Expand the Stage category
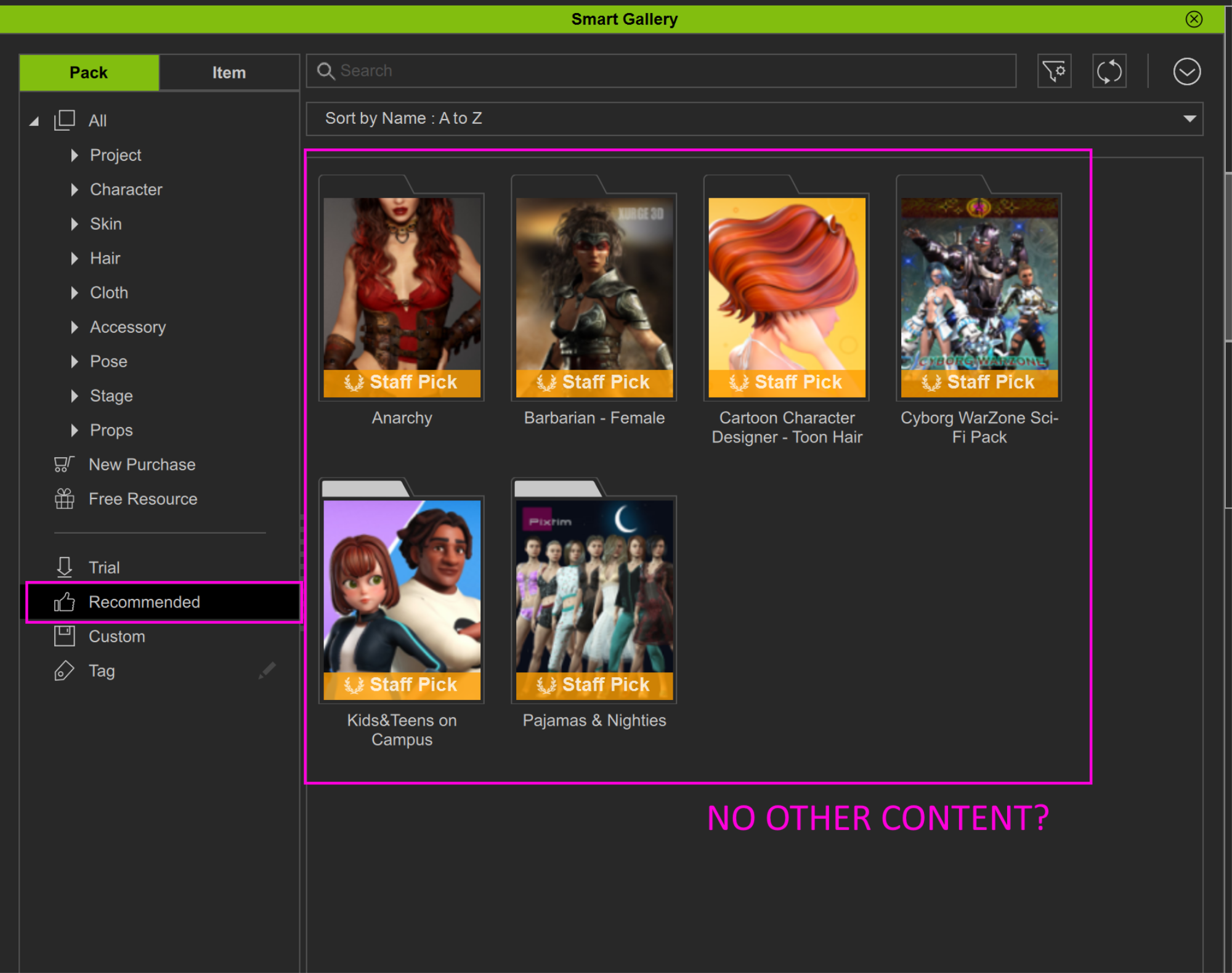 pyautogui.click(x=75, y=396)
